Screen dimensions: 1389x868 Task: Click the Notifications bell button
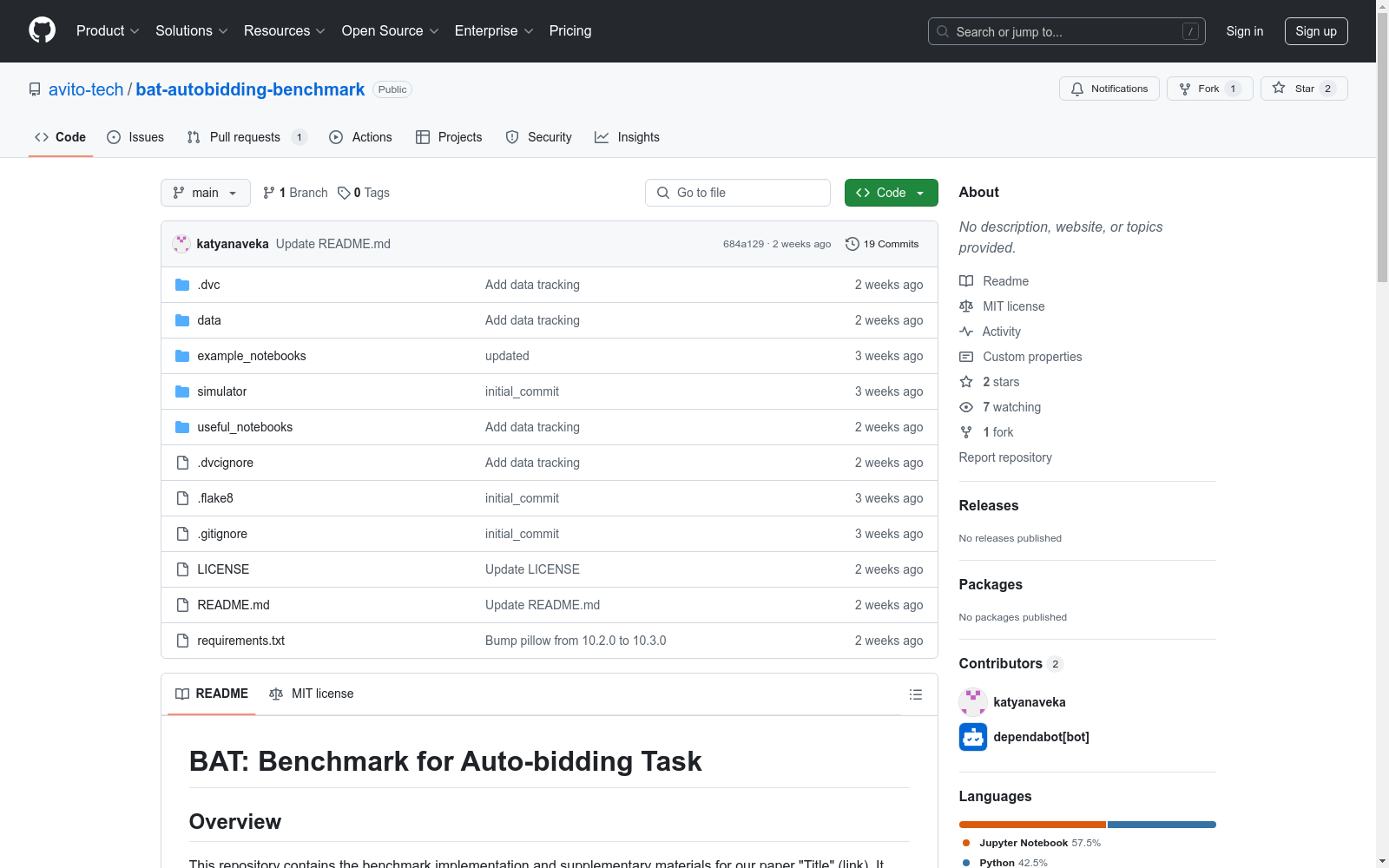pyautogui.click(x=1109, y=89)
